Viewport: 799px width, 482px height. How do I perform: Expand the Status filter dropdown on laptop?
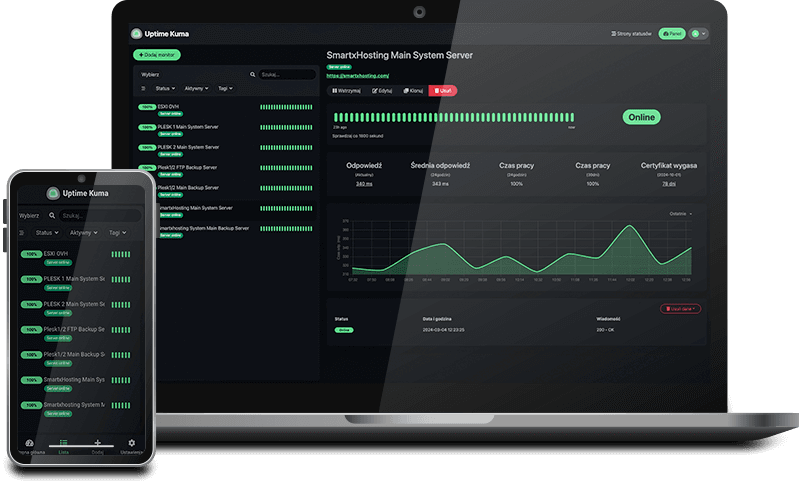pos(165,89)
